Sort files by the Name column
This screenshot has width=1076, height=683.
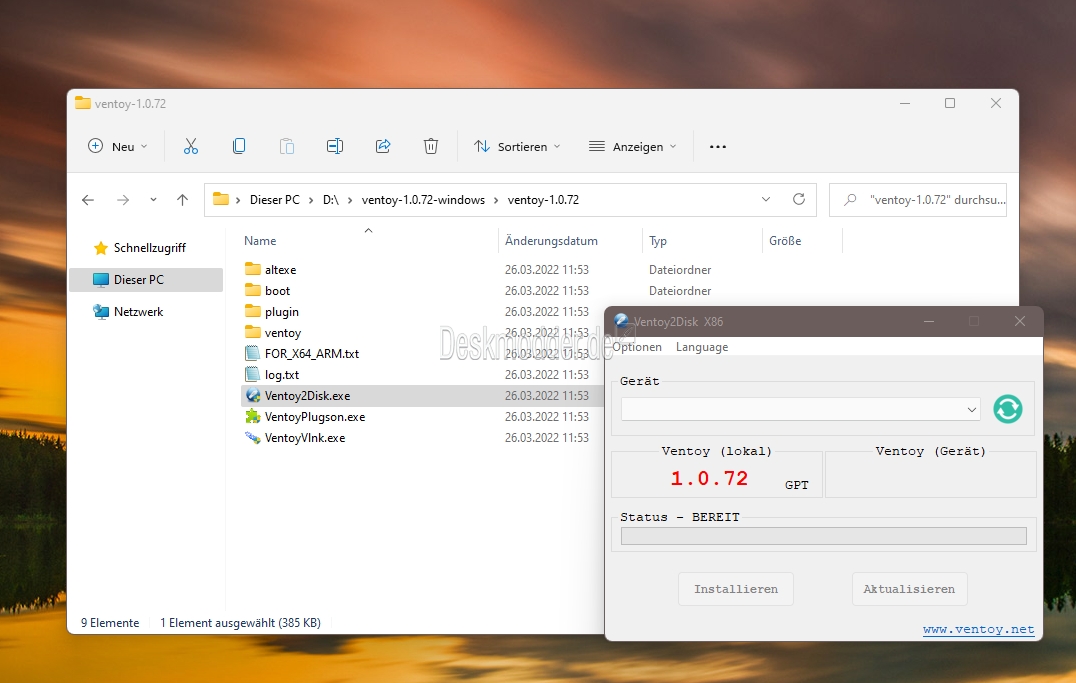(260, 241)
